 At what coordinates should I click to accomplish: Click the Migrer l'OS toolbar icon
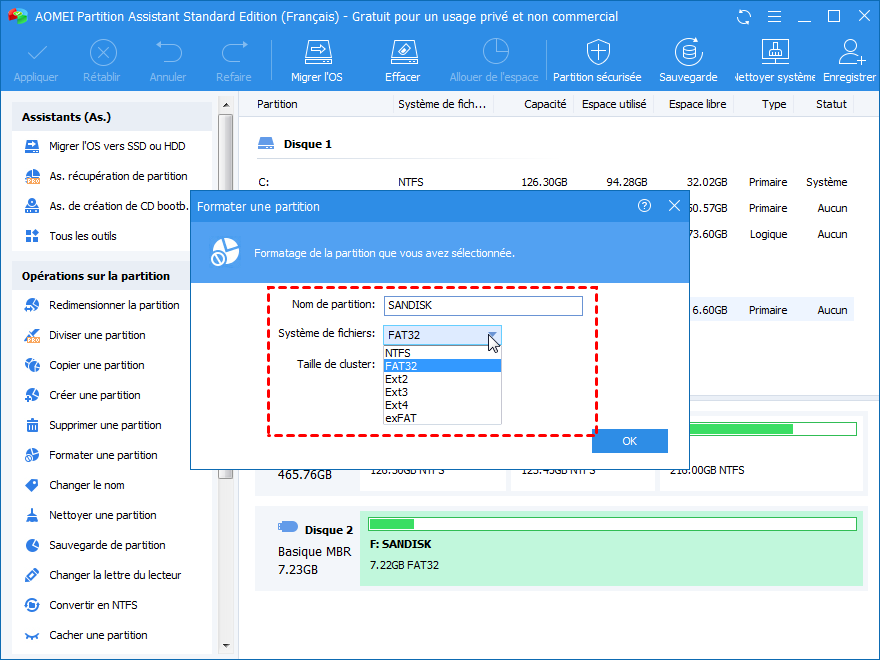[317, 53]
